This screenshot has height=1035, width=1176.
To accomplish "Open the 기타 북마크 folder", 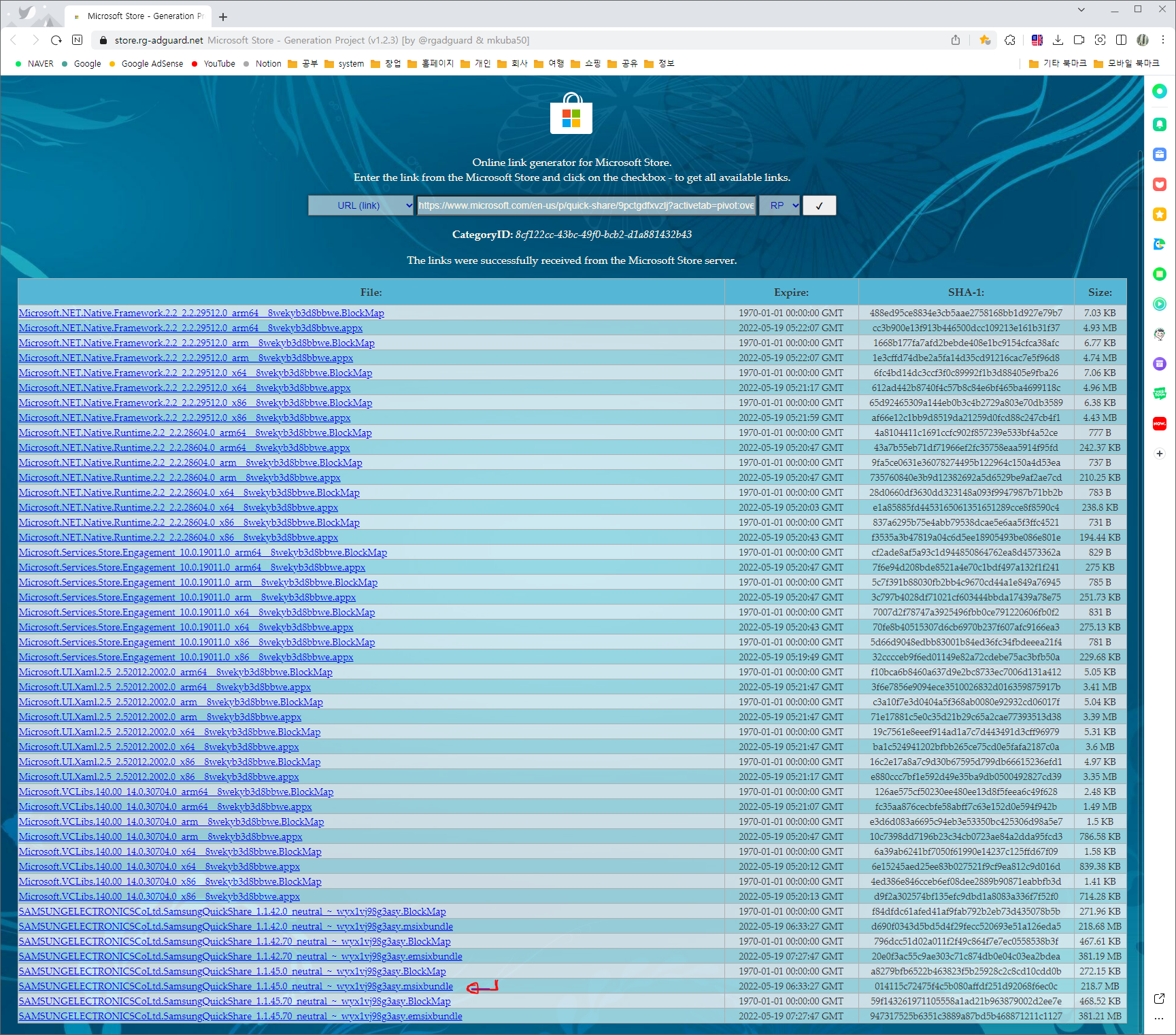I will coord(1058,64).
